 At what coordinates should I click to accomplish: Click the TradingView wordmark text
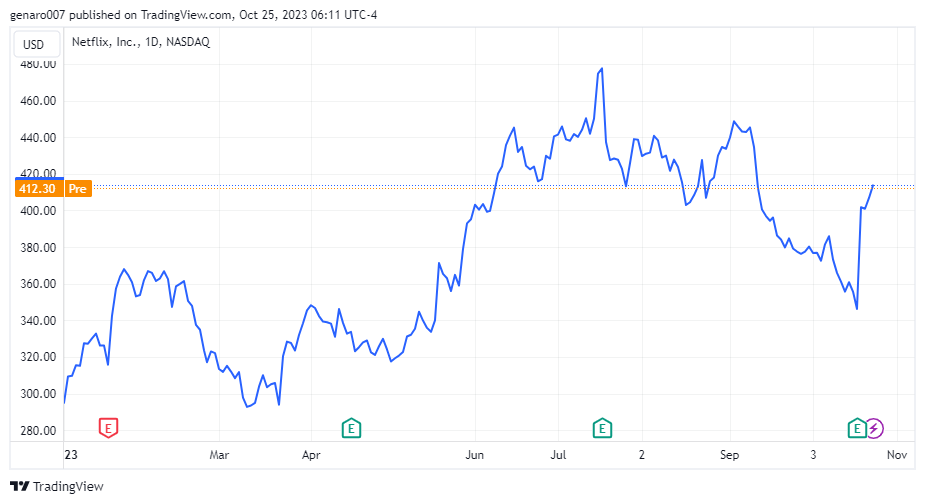pos(68,486)
